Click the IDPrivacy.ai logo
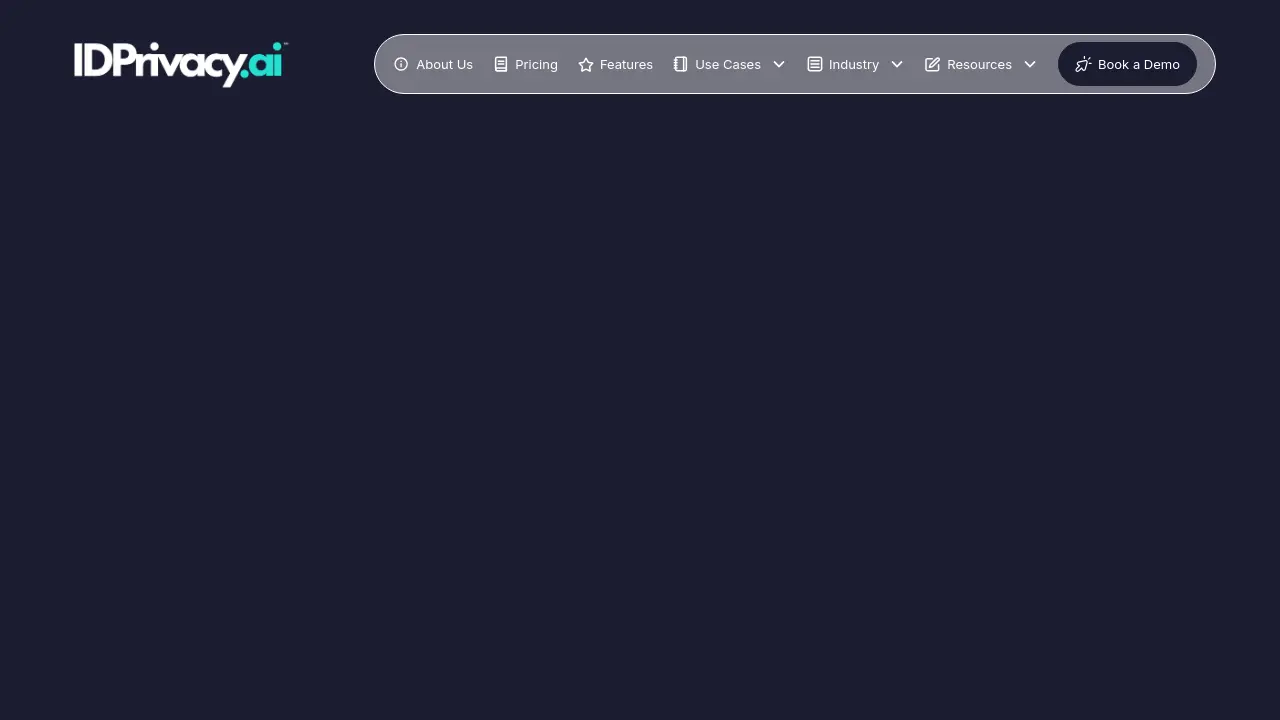The height and width of the screenshot is (720, 1280). click(181, 64)
